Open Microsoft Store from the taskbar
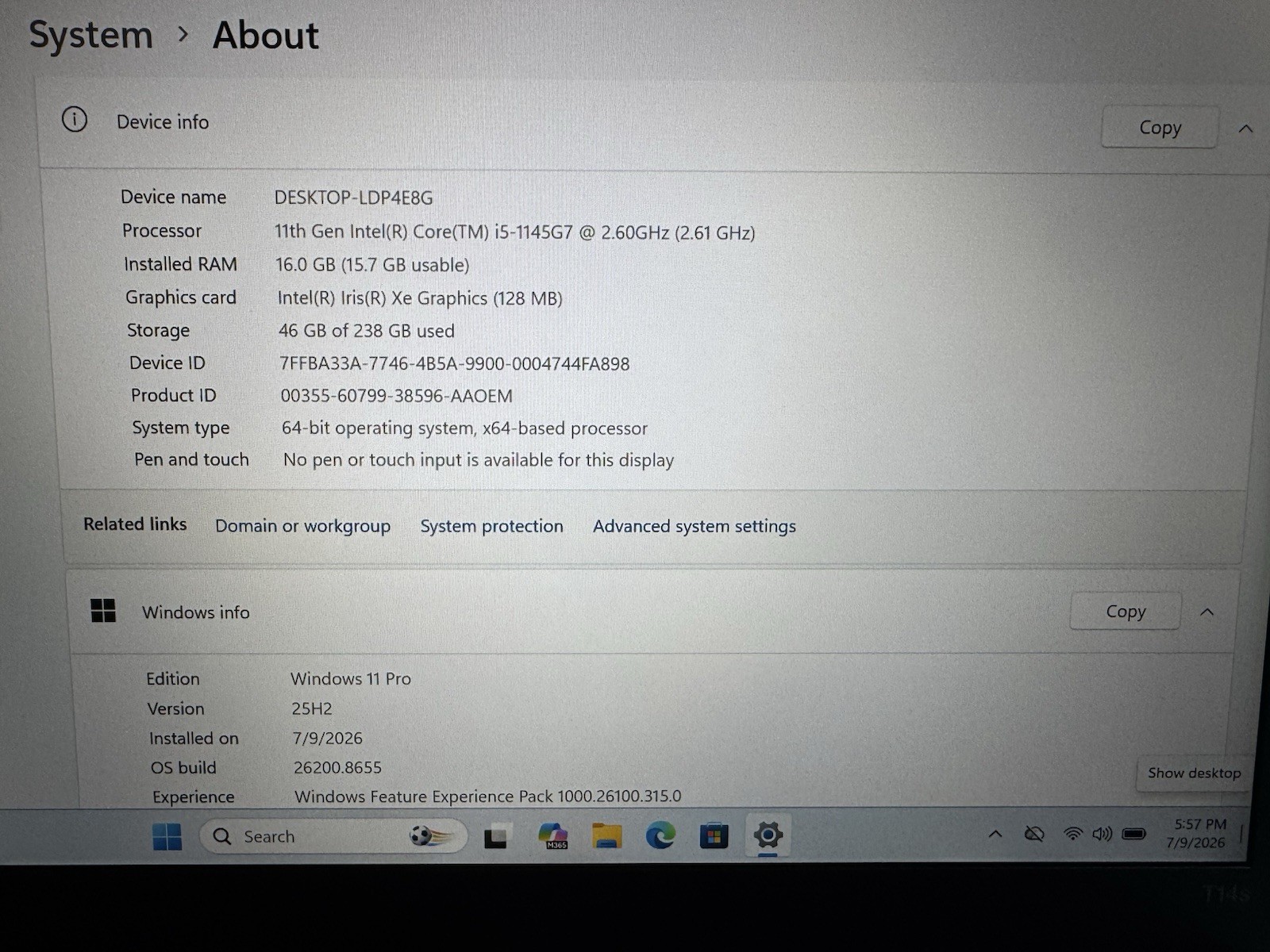 click(714, 835)
